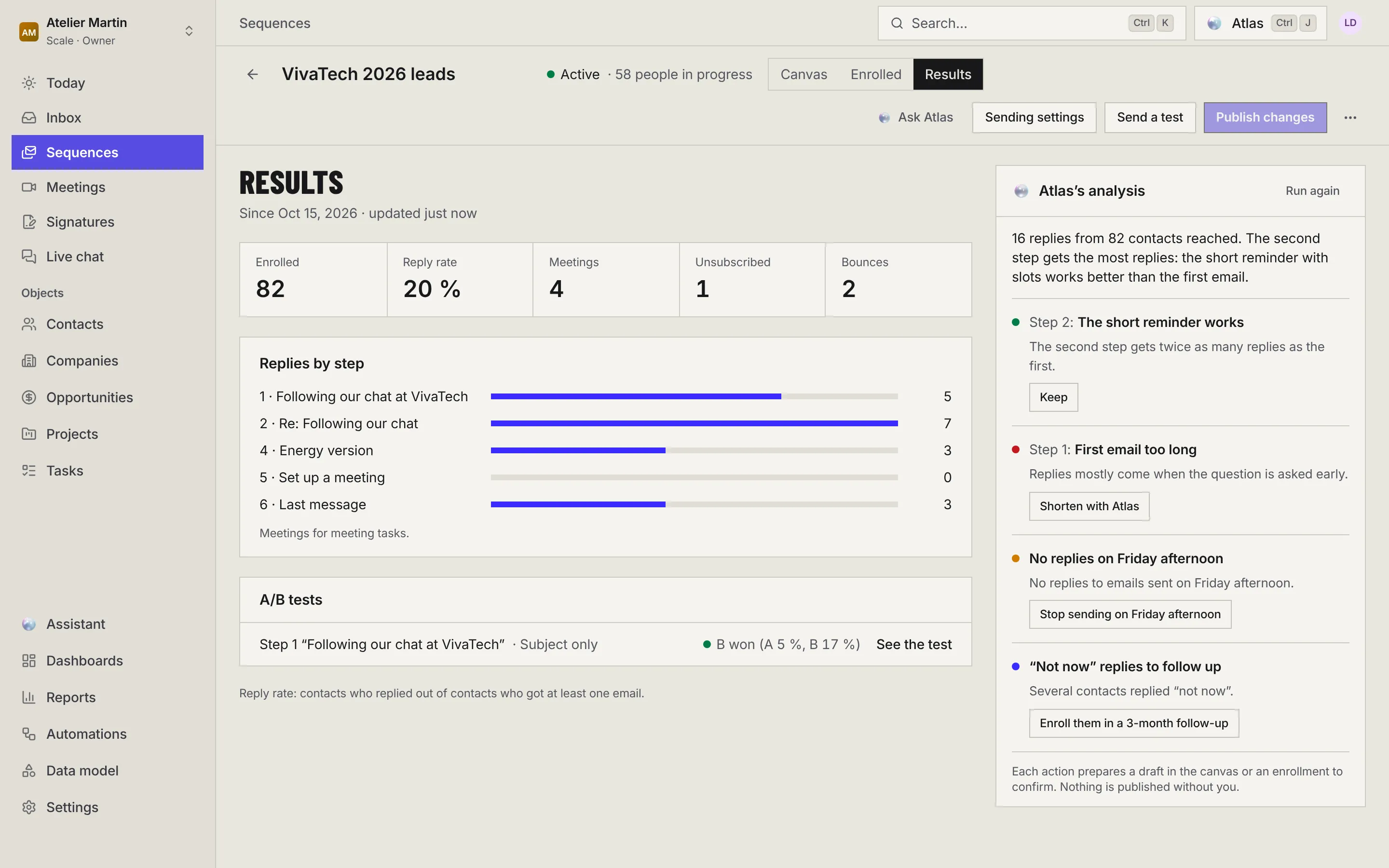The height and width of the screenshot is (868, 1389).
Task: Open the LD user avatar
Action: pyautogui.click(x=1350, y=23)
